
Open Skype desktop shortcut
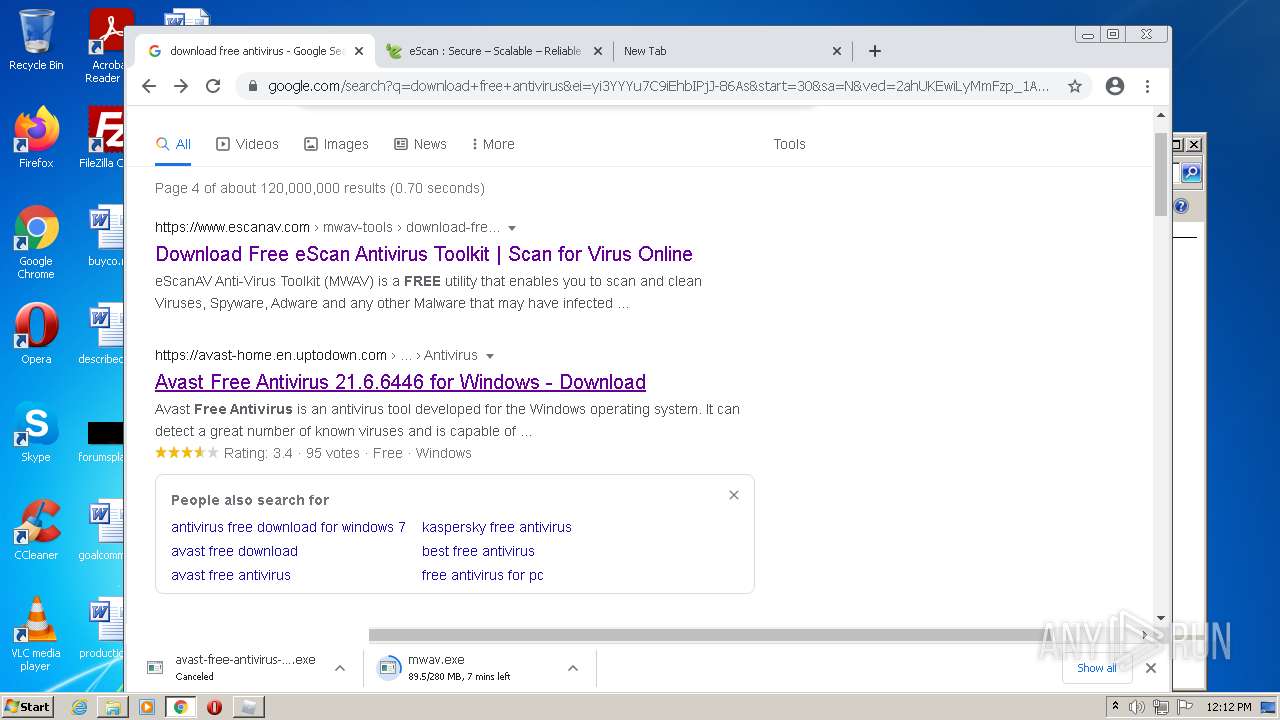point(36,432)
